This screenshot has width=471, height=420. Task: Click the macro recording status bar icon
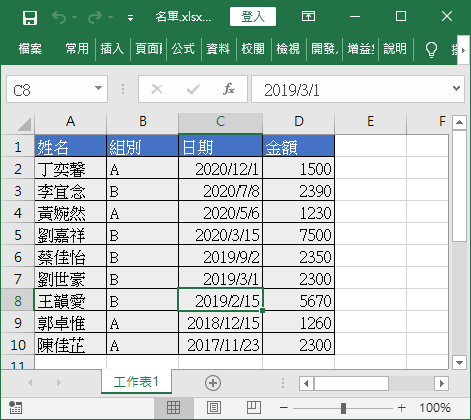point(15,407)
